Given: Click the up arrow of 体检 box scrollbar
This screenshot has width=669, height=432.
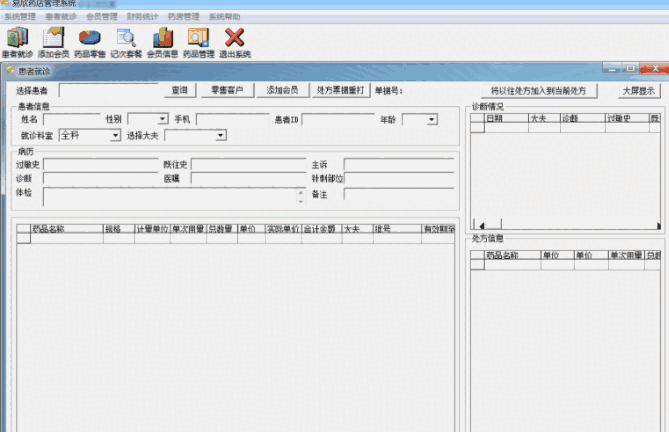Looking at the screenshot, I should 301,192.
